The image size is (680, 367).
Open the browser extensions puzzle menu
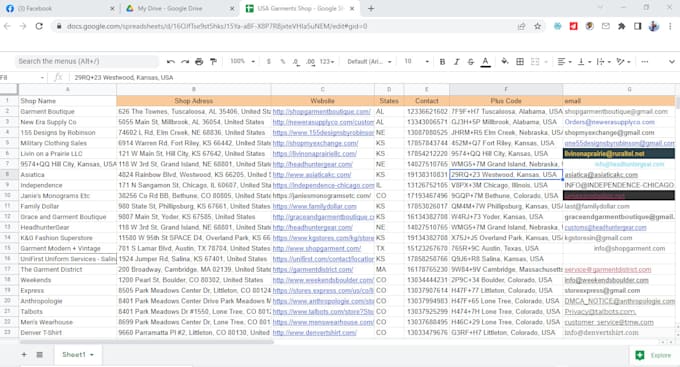tap(621, 26)
